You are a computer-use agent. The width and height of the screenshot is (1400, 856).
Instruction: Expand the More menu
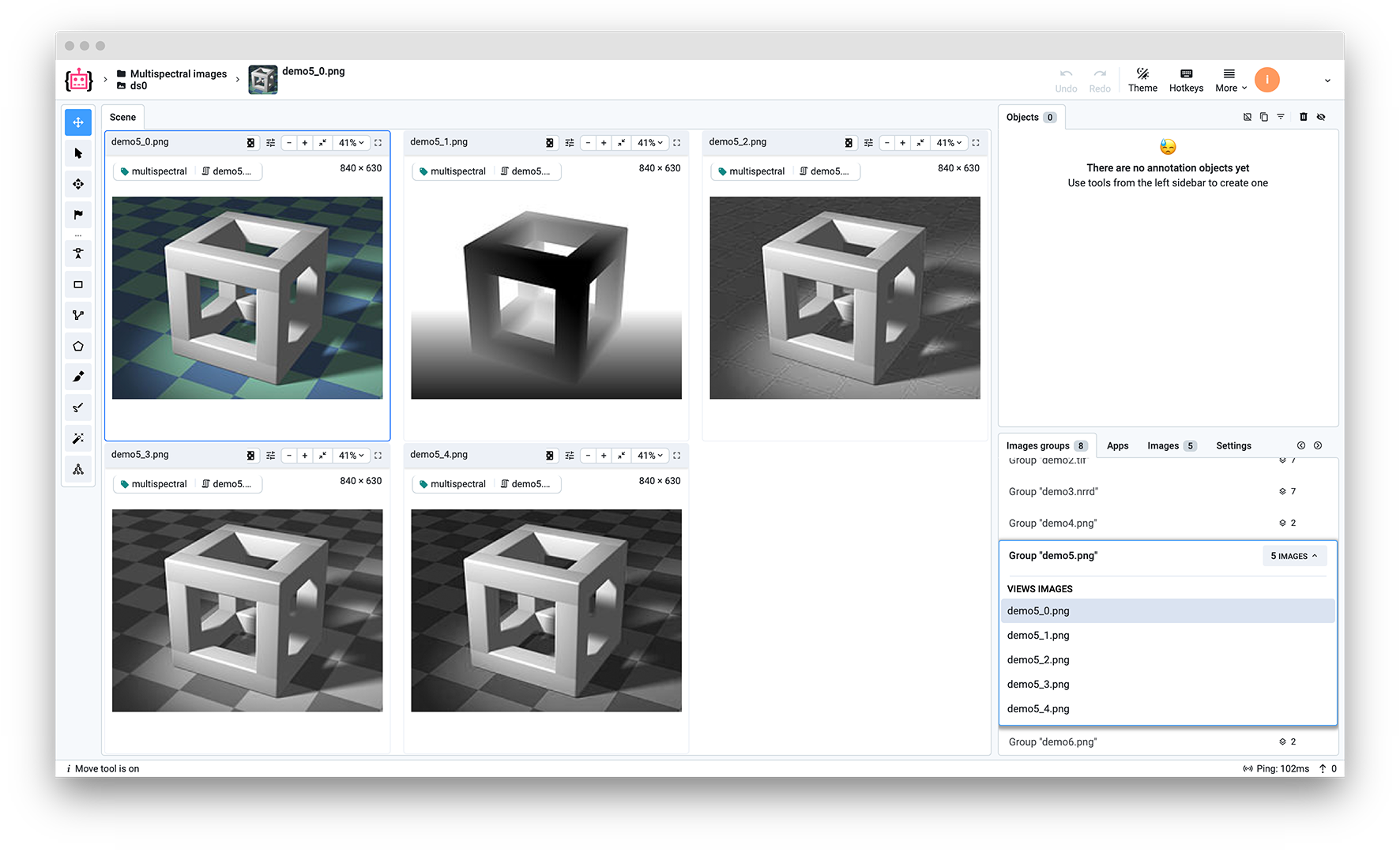(x=1230, y=80)
